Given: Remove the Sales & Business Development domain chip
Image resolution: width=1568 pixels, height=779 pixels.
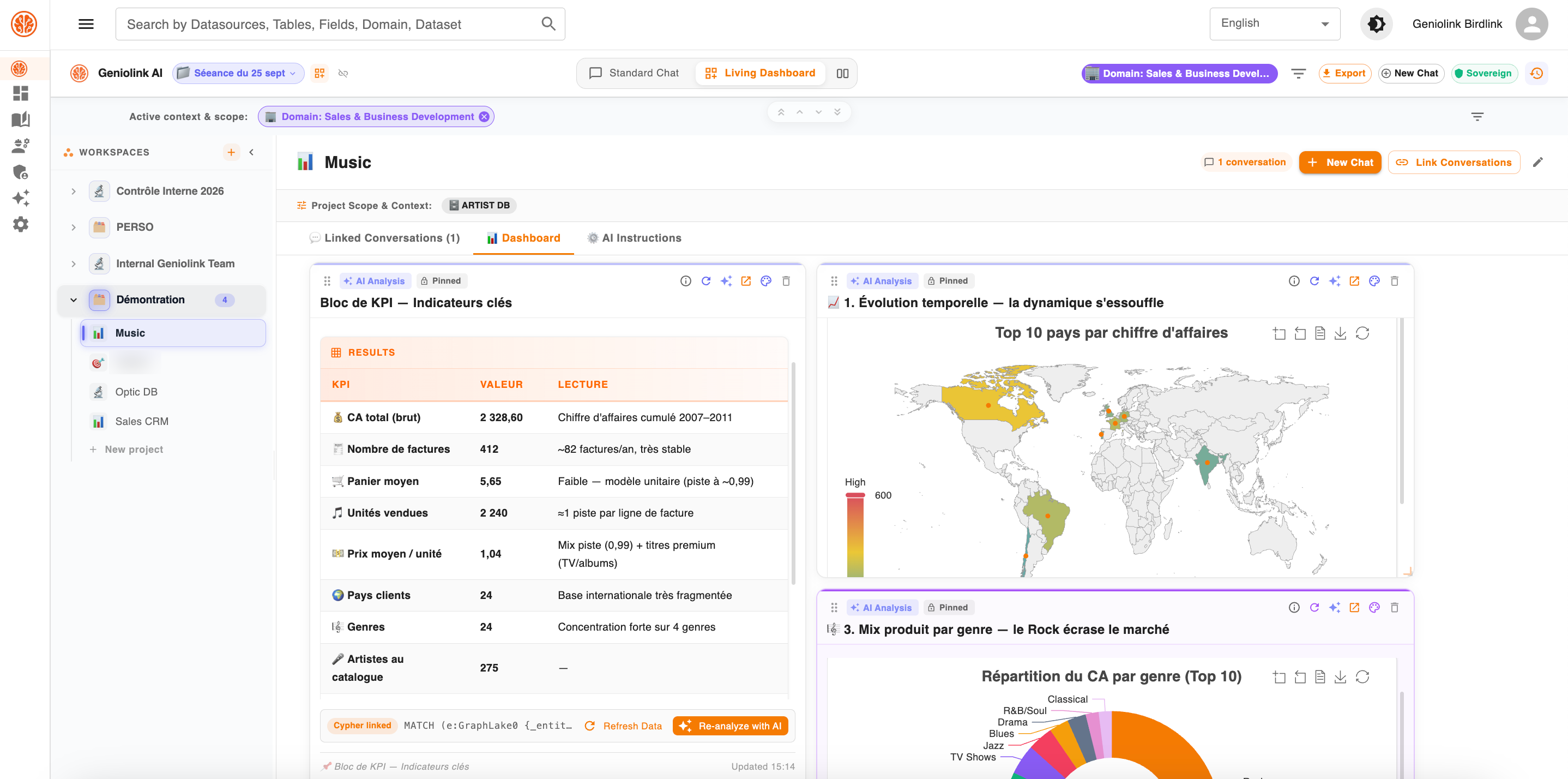Looking at the screenshot, I should [x=484, y=116].
